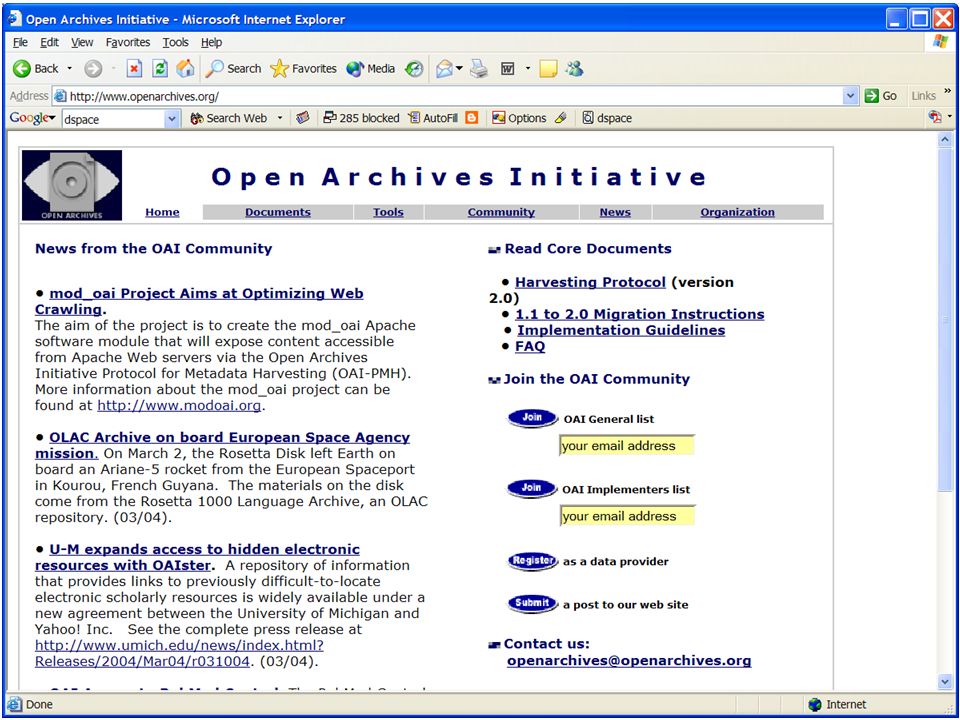This screenshot has height=720, width=960.
Task: Click the OAI Implementers list email field
Action: 627,516
